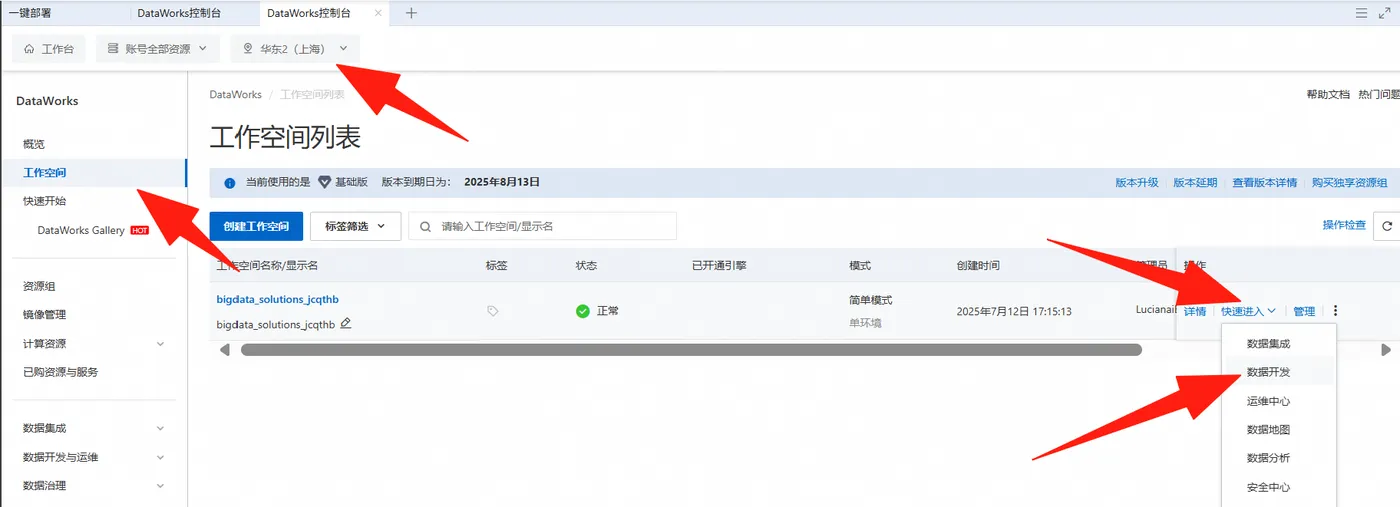The height and width of the screenshot is (507, 1400).
Task: Select 安全中心 from the quick-enter menu
Action: (1268, 487)
